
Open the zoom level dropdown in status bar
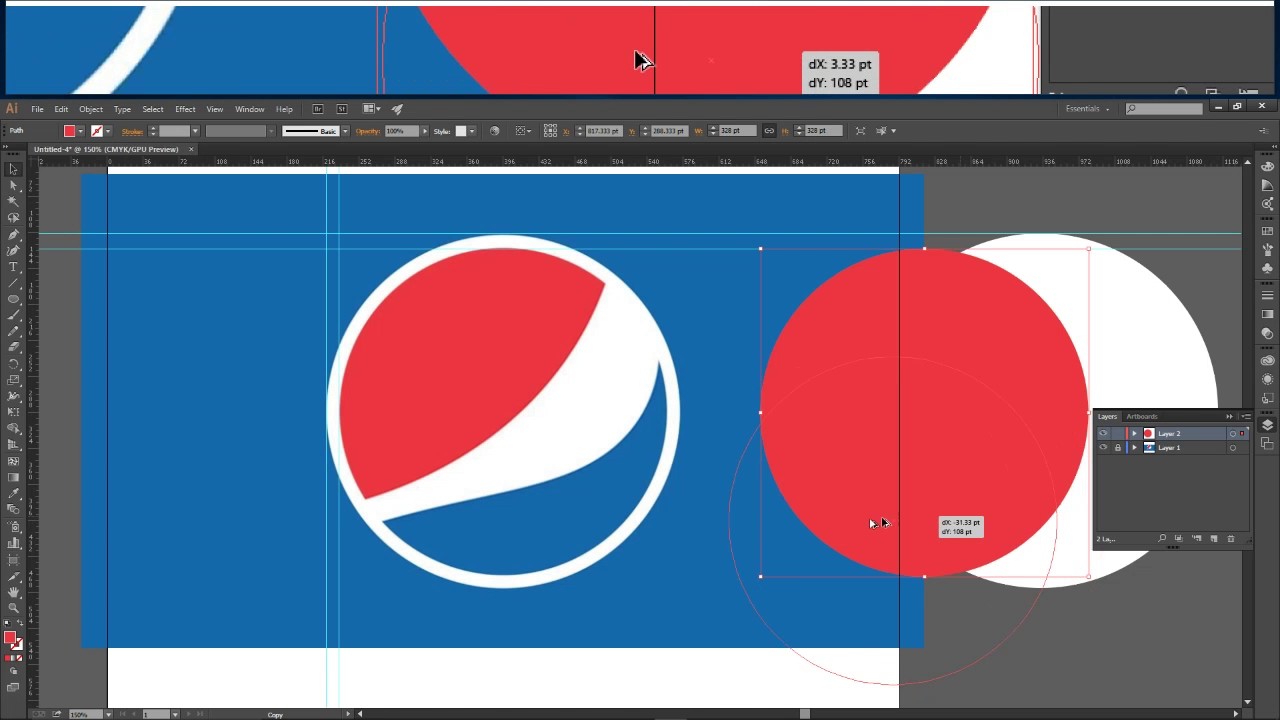pyautogui.click(x=107, y=714)
